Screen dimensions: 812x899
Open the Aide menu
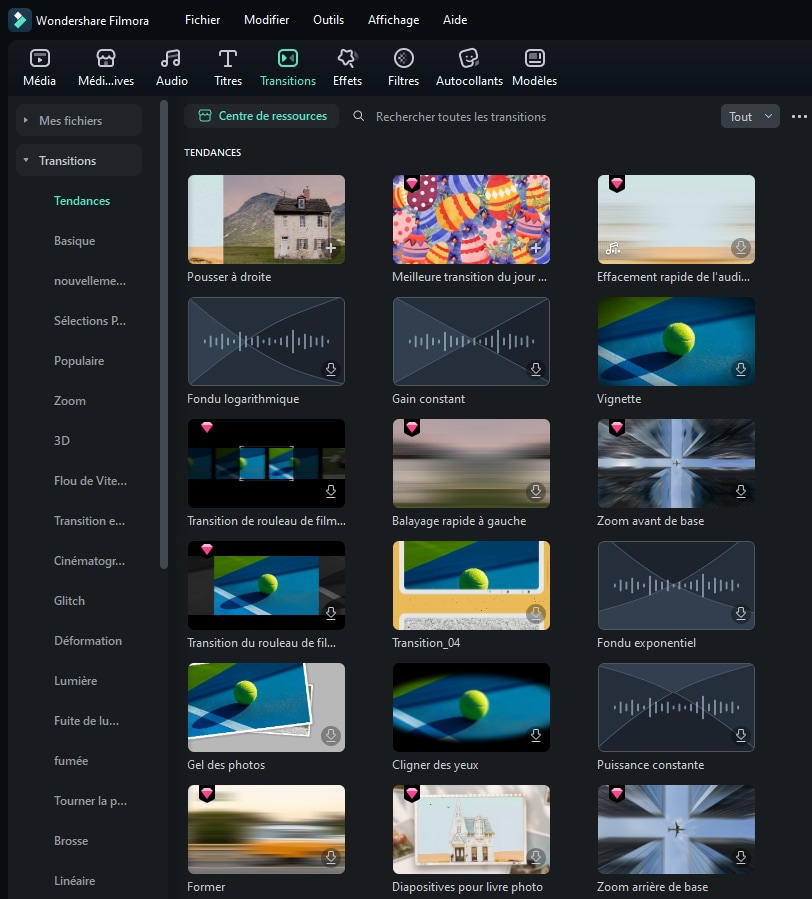coord(455,19)
